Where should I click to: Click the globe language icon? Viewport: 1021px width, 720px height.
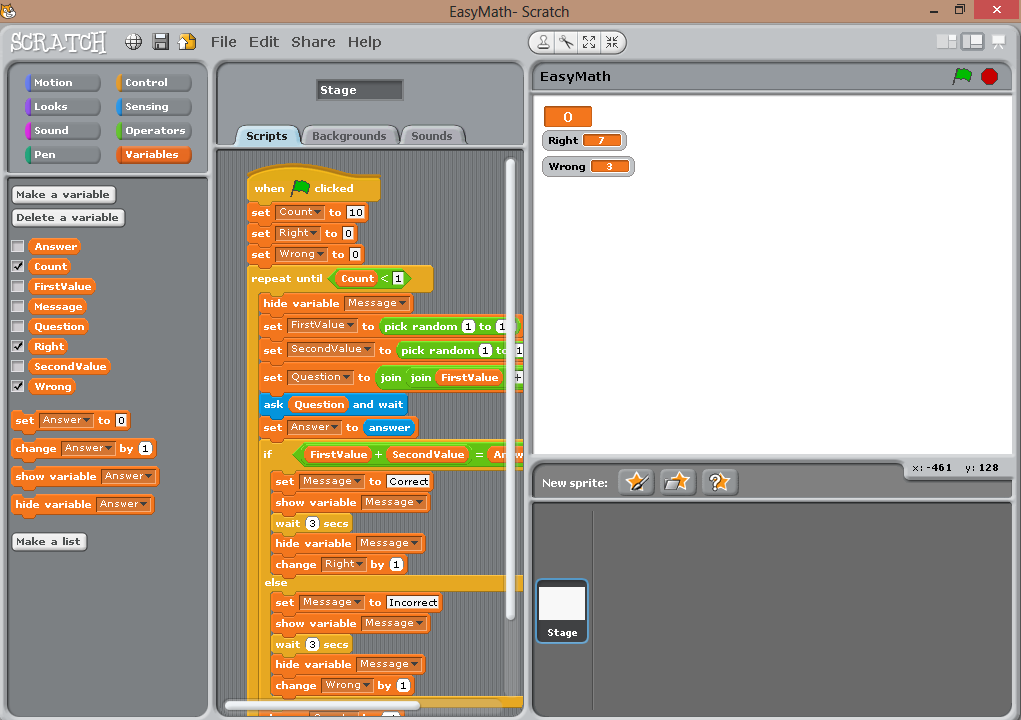coord(133,42)
